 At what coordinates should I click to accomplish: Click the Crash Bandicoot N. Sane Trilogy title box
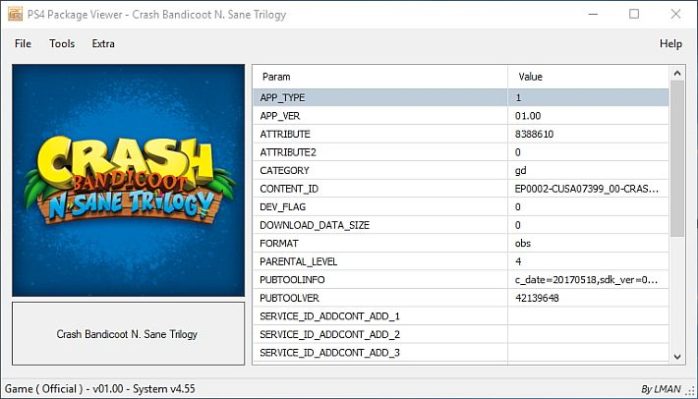[128, 334]
